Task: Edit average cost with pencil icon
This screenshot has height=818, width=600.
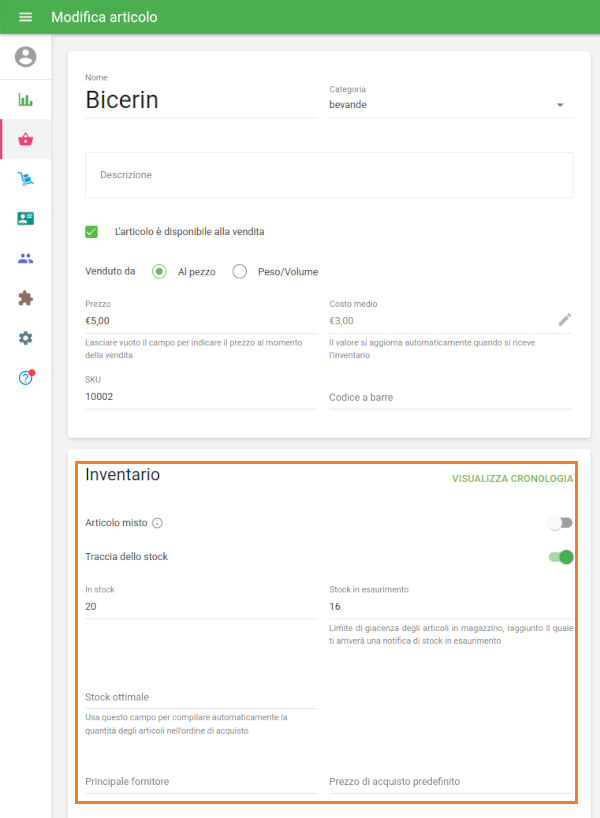Action: 565,320
